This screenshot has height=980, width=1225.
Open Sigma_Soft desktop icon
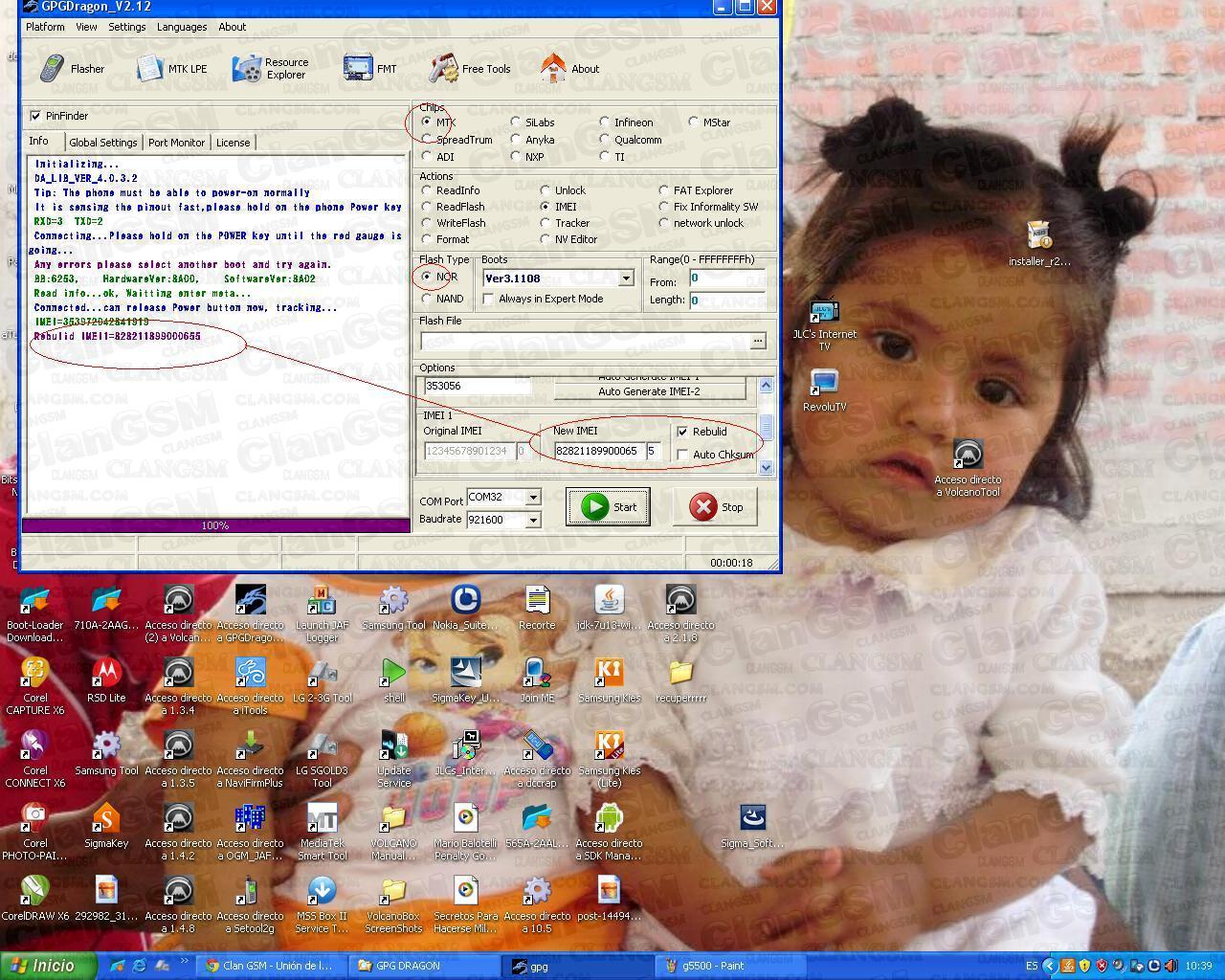(x=752, y=827)
